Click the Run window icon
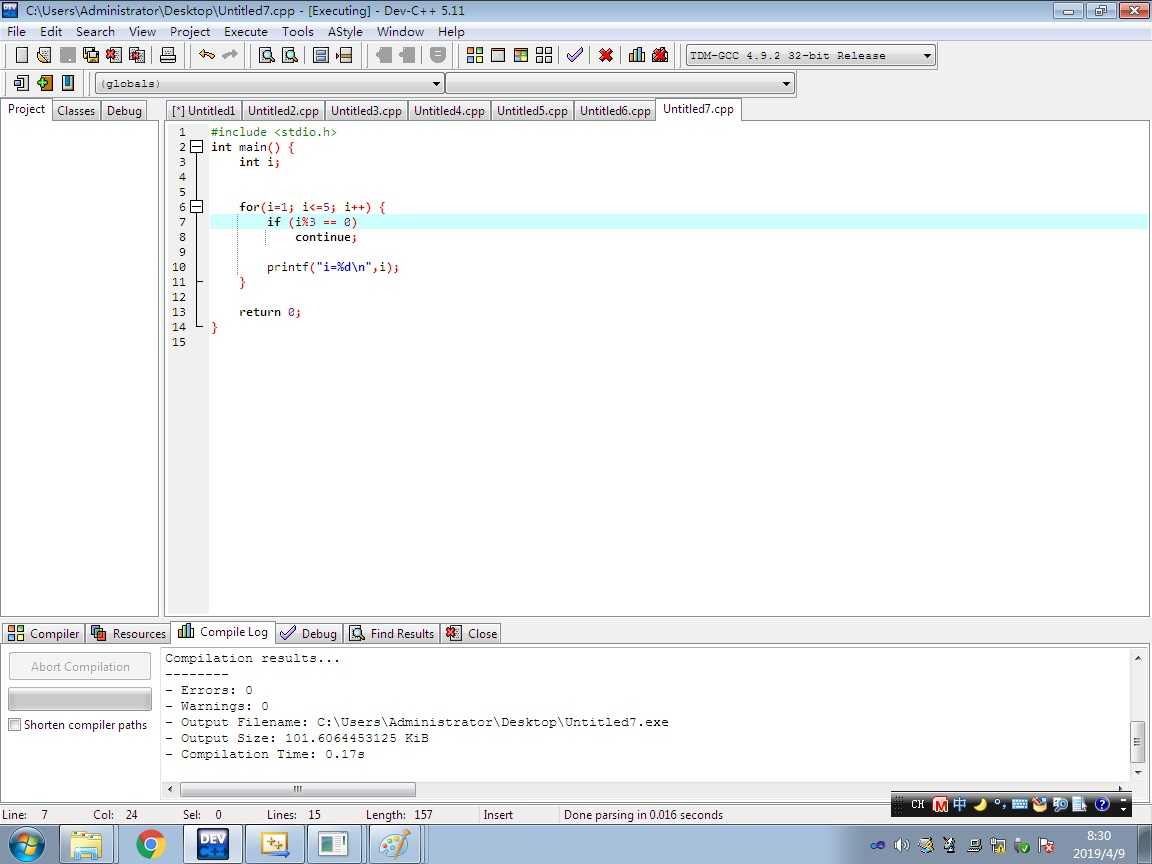1152x864 pixels. point(498,55)
